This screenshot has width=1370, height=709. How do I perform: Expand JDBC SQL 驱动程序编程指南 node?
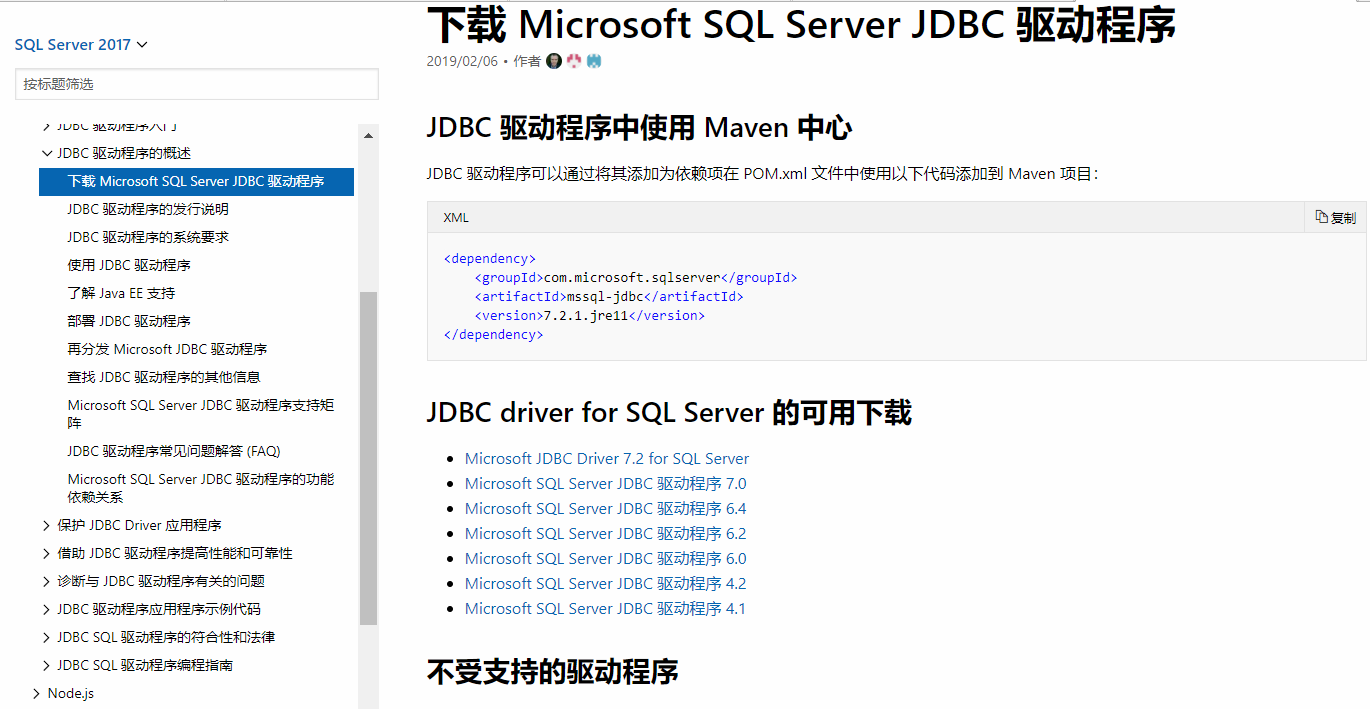(47, 665)
